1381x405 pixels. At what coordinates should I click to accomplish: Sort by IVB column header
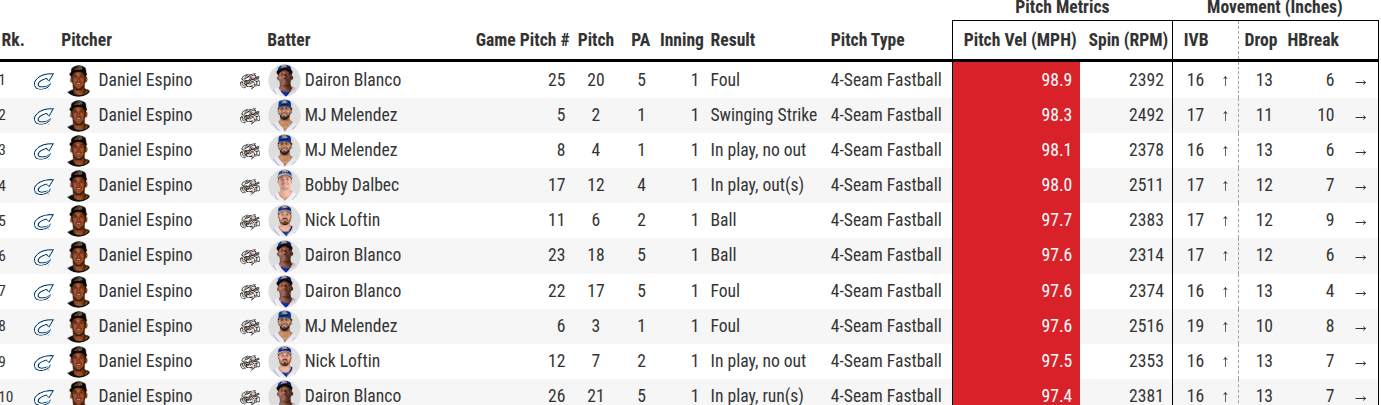click(1196, 40)
